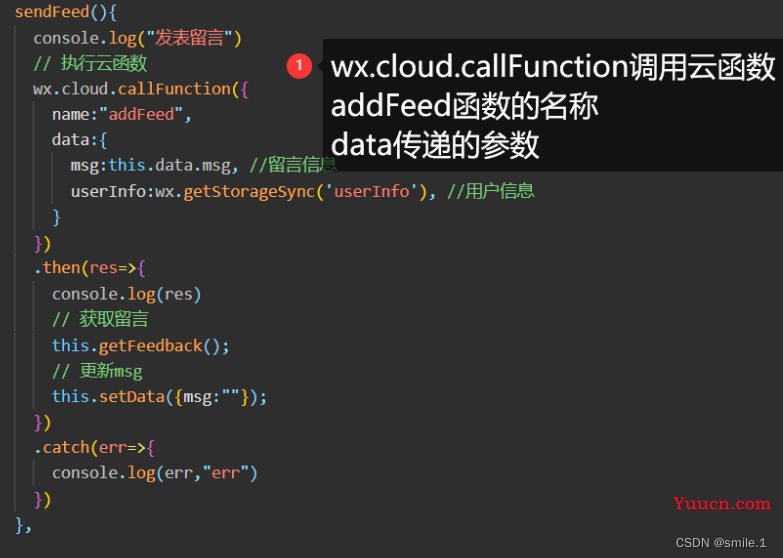Select the 'userInfo' string argument

372,191
